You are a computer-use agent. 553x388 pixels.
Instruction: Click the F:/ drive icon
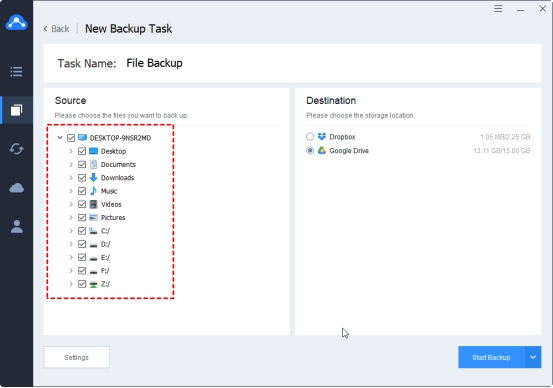[x=93, y=271]
